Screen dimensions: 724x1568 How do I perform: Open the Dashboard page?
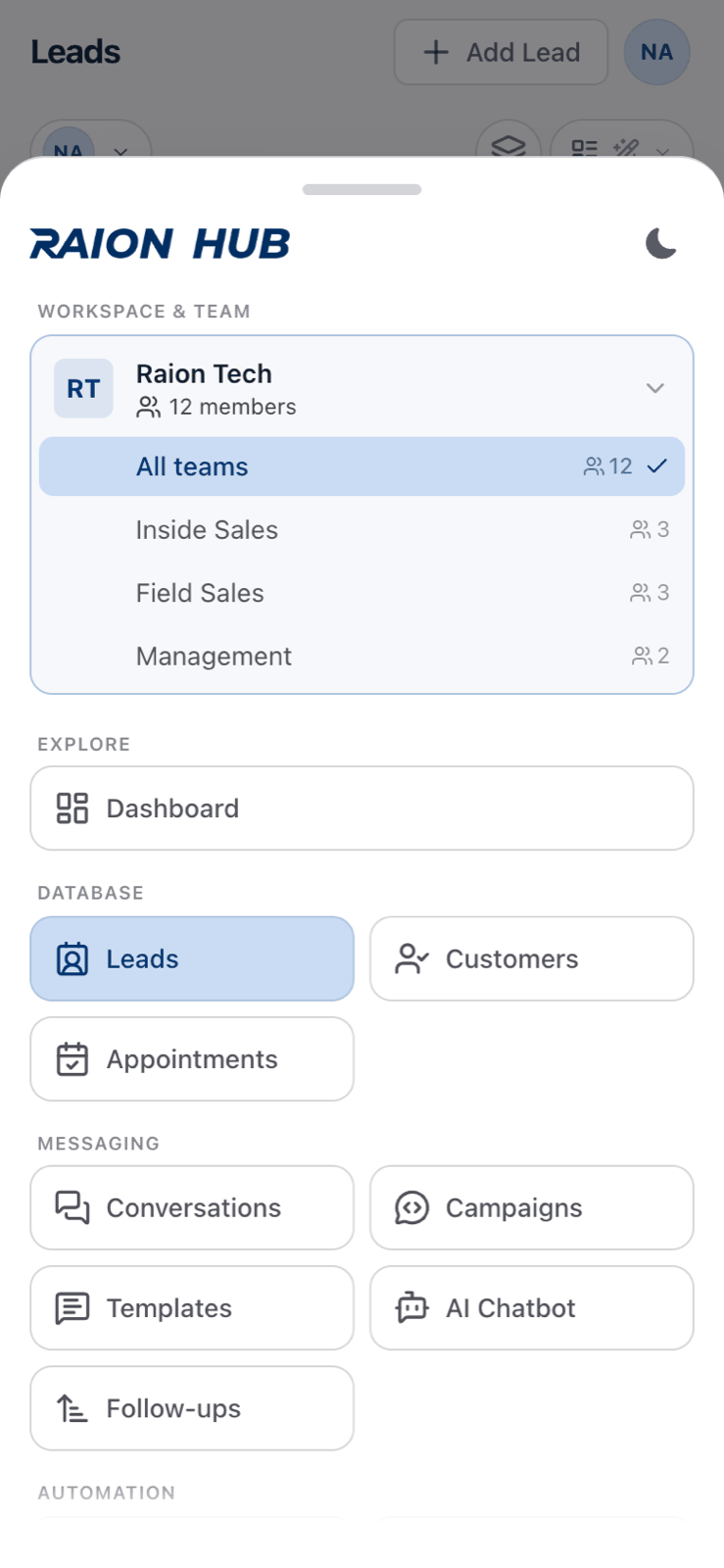362,808
